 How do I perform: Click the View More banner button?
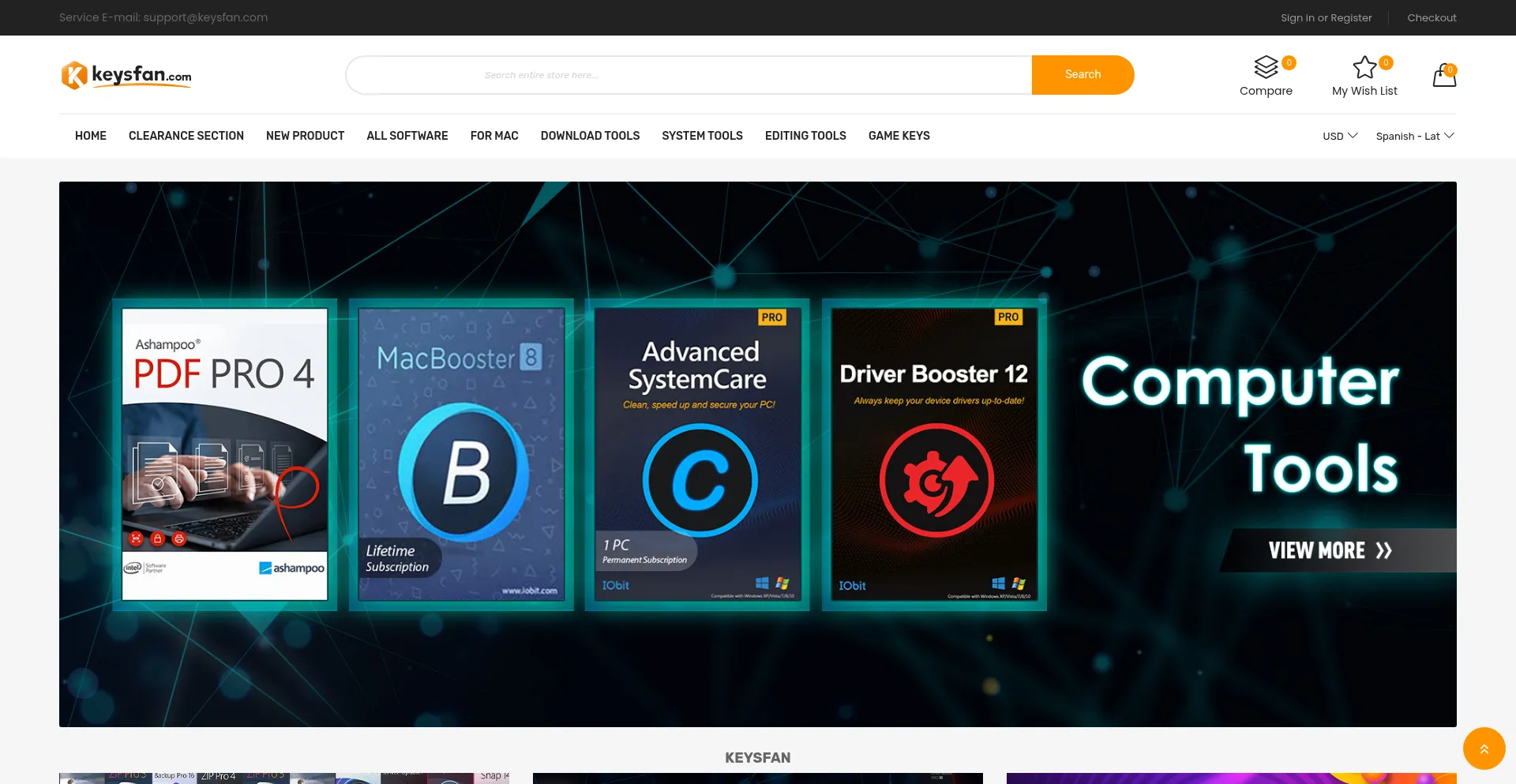1330,550
